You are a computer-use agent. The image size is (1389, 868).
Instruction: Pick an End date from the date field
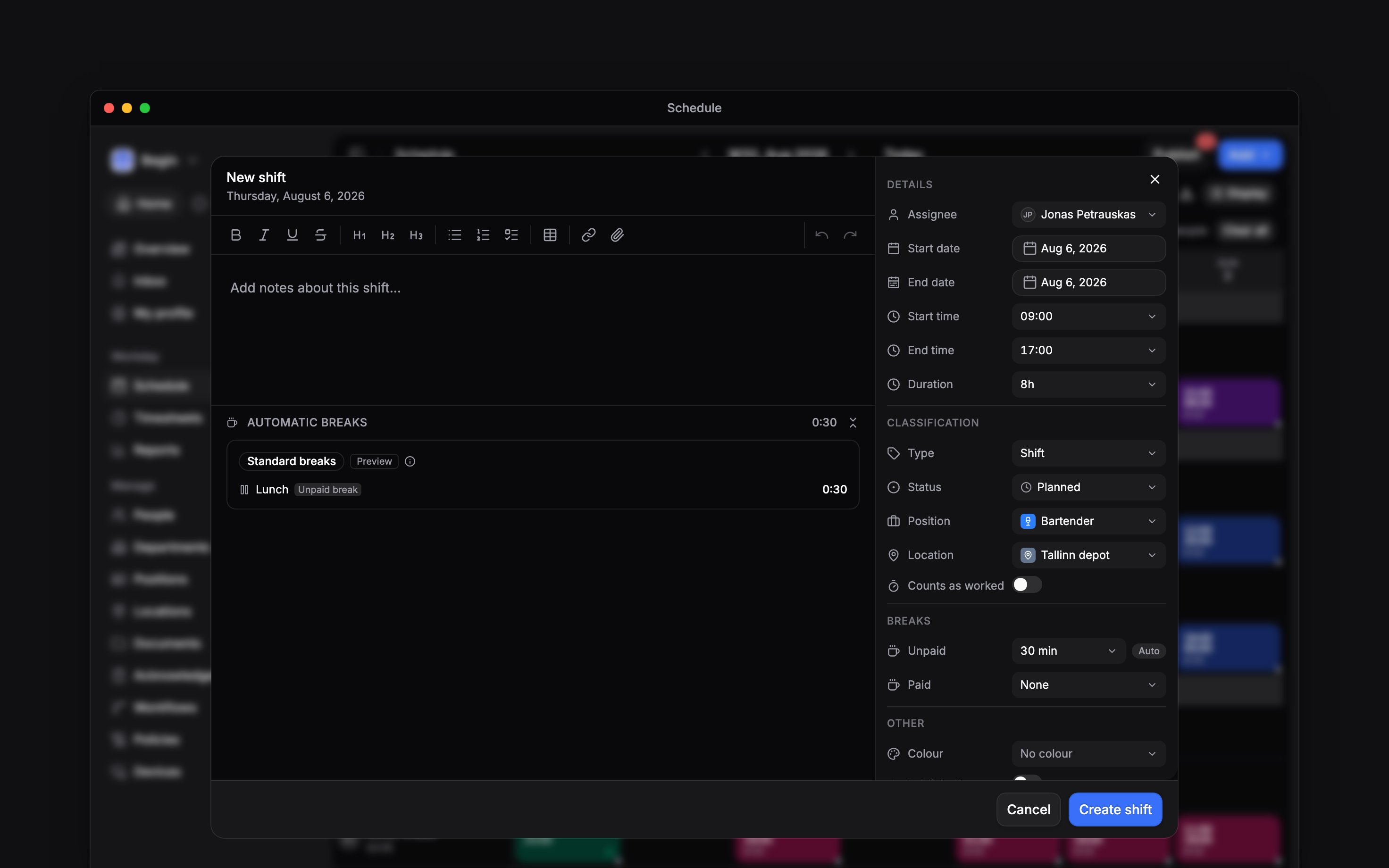tap(1088, 282)
